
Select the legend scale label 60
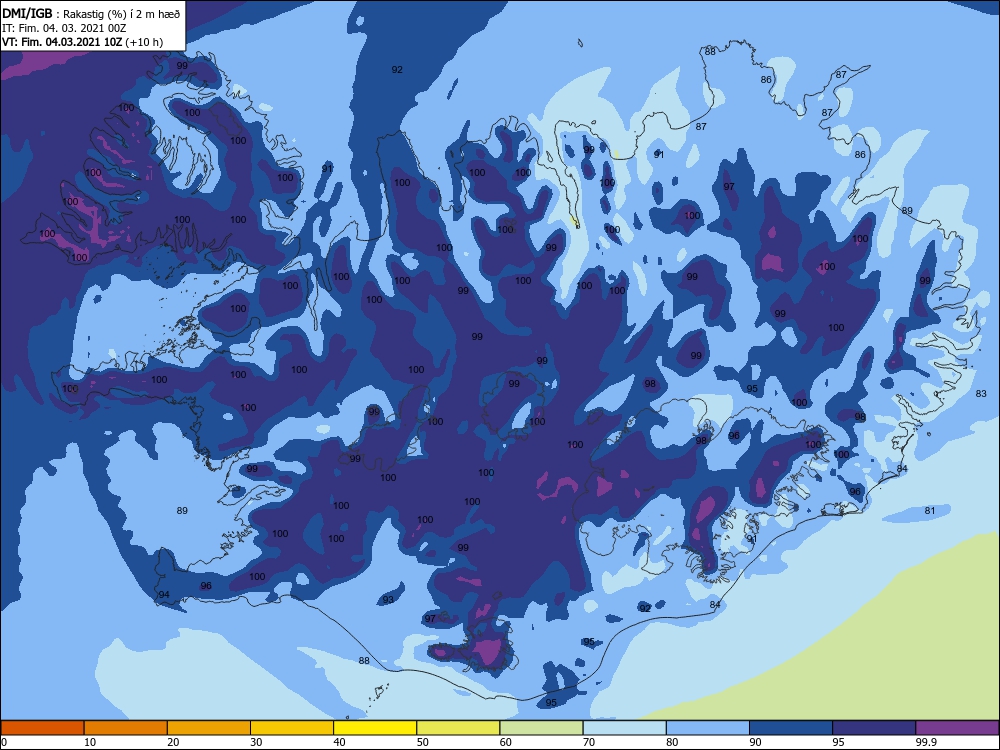coord(506,742)
